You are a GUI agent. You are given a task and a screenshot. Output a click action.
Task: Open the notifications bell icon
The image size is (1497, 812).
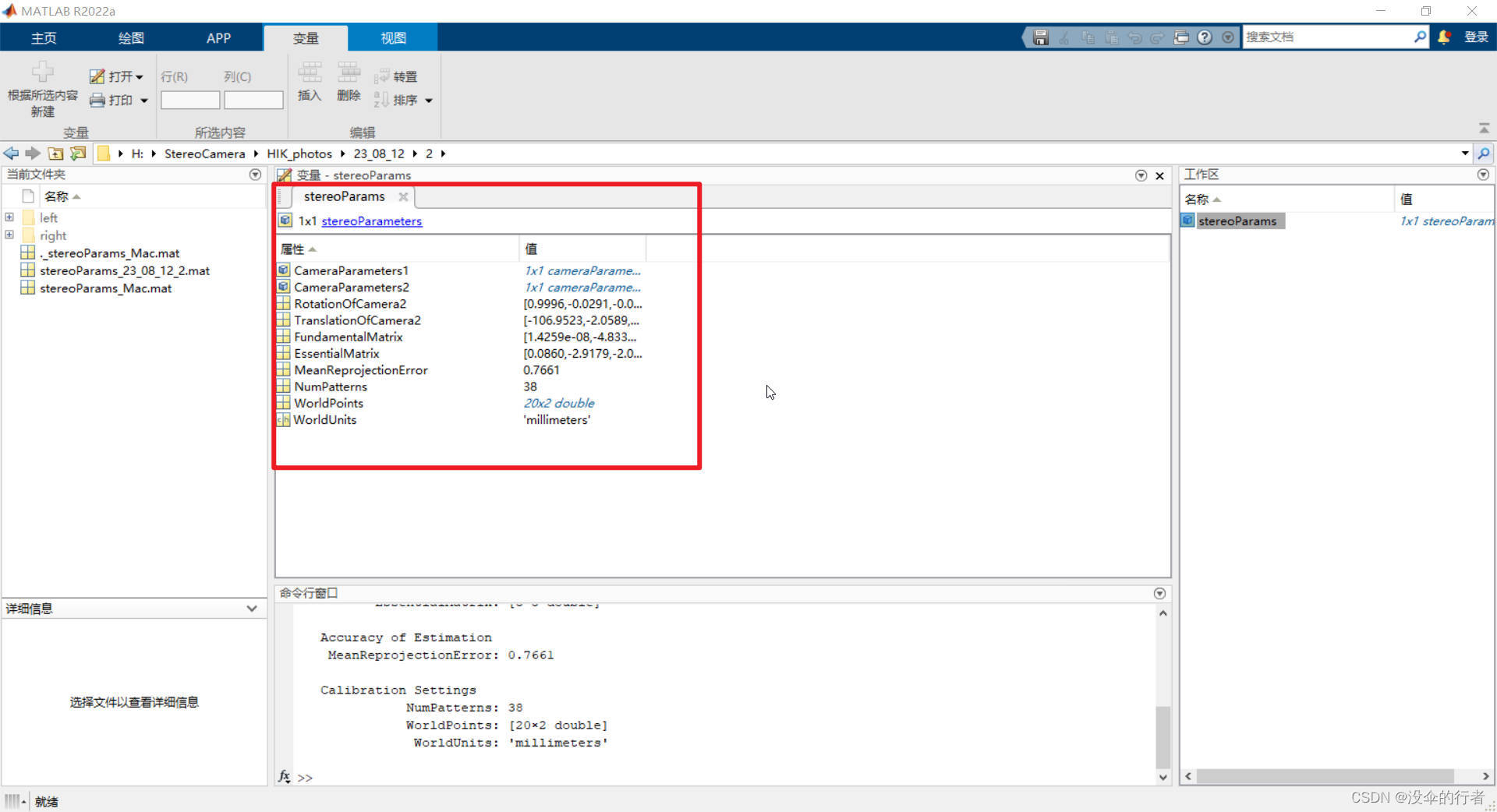tap(1444, 37)
